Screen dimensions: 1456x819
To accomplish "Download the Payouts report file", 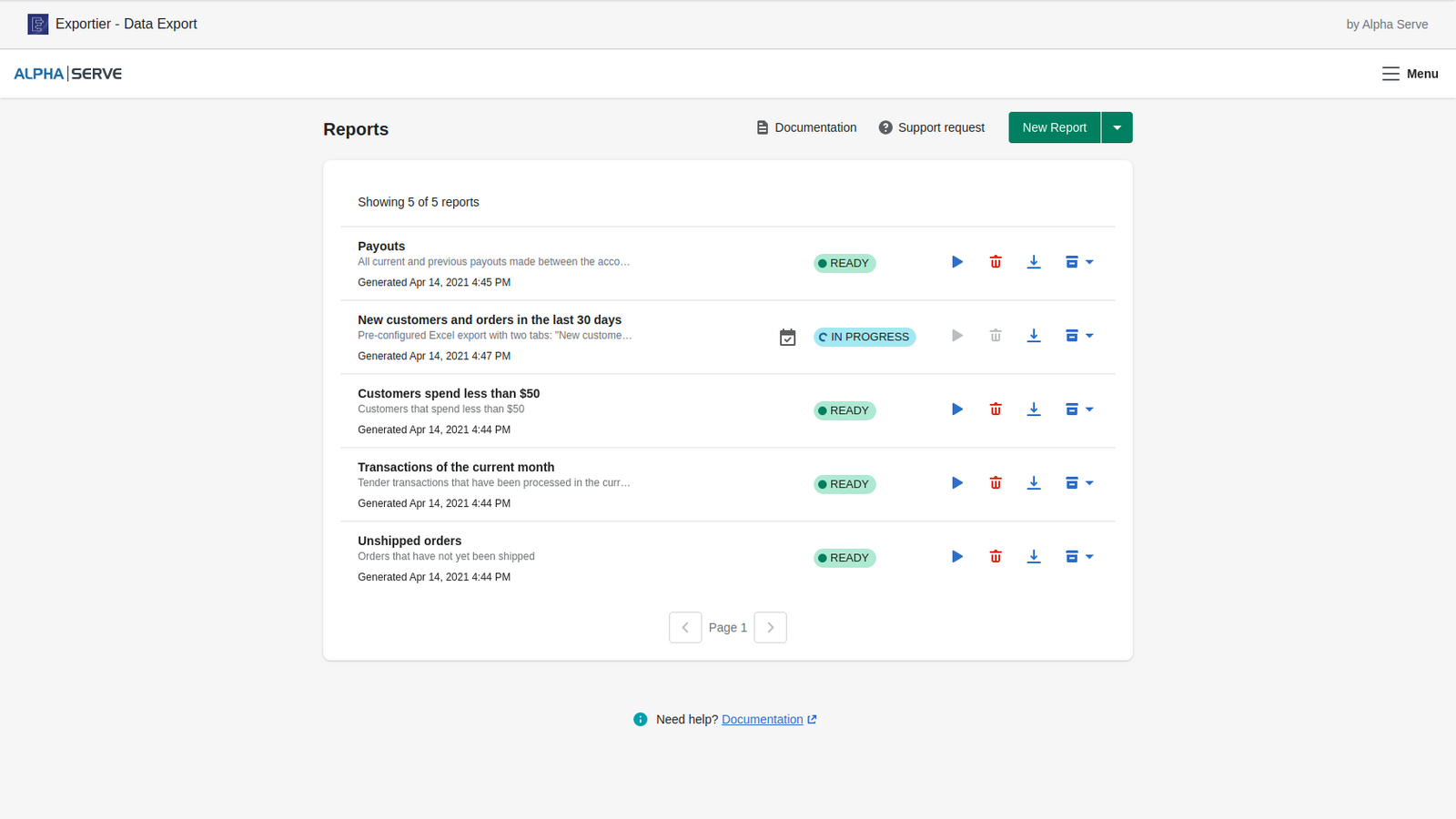I will click(1034, 262).
